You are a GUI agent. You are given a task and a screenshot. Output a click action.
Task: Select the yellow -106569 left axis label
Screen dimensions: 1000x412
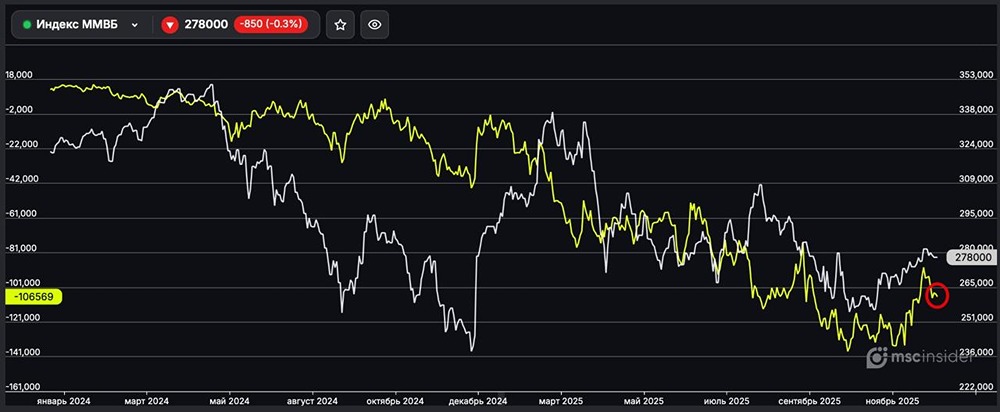click(x=34, y=296)
